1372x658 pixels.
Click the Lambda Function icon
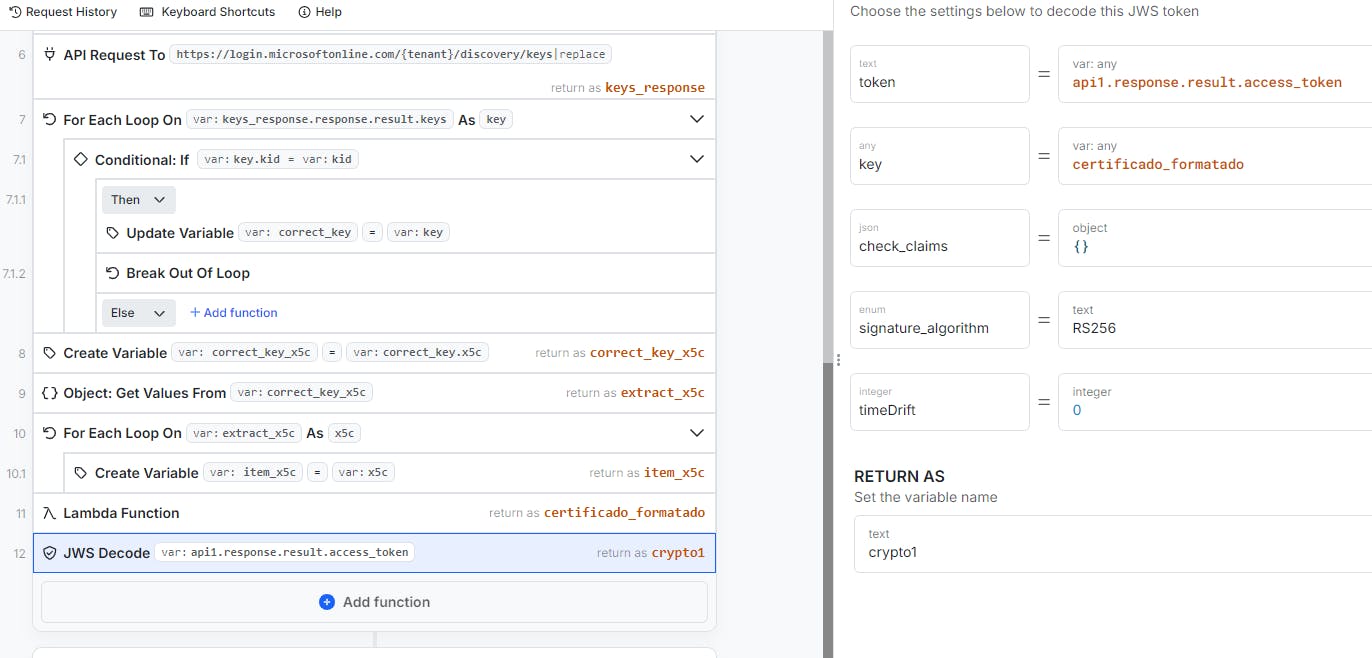(x=50, y=513)
